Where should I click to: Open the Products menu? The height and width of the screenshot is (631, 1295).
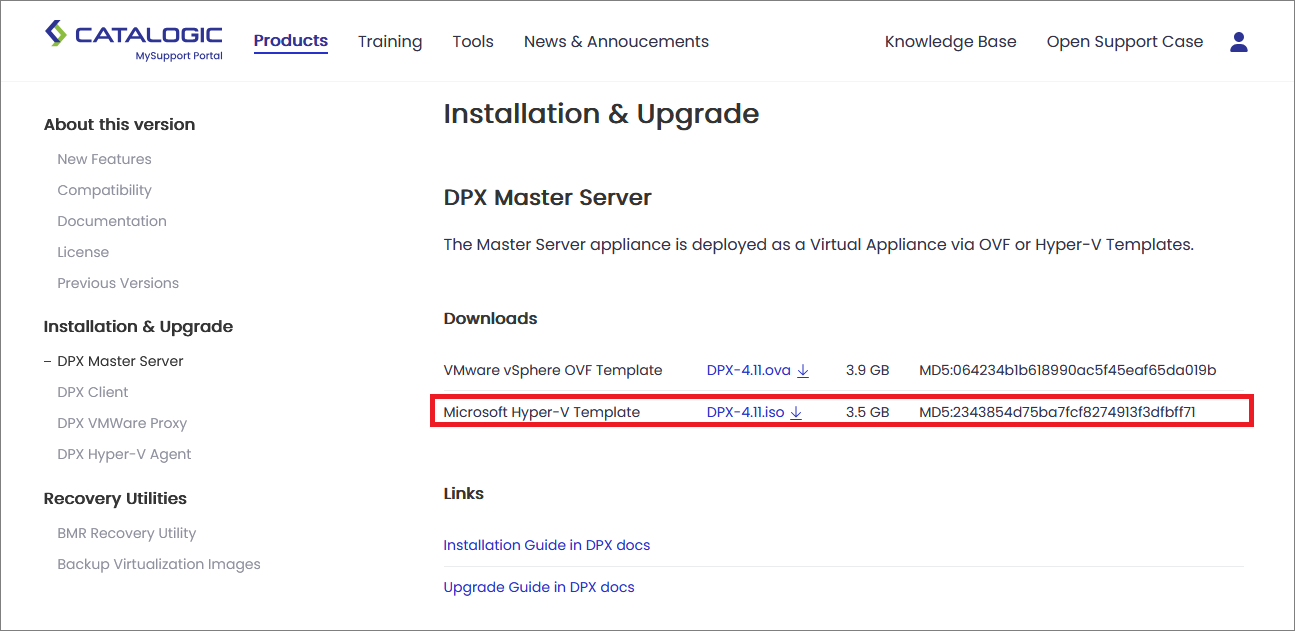pos(290,41)
